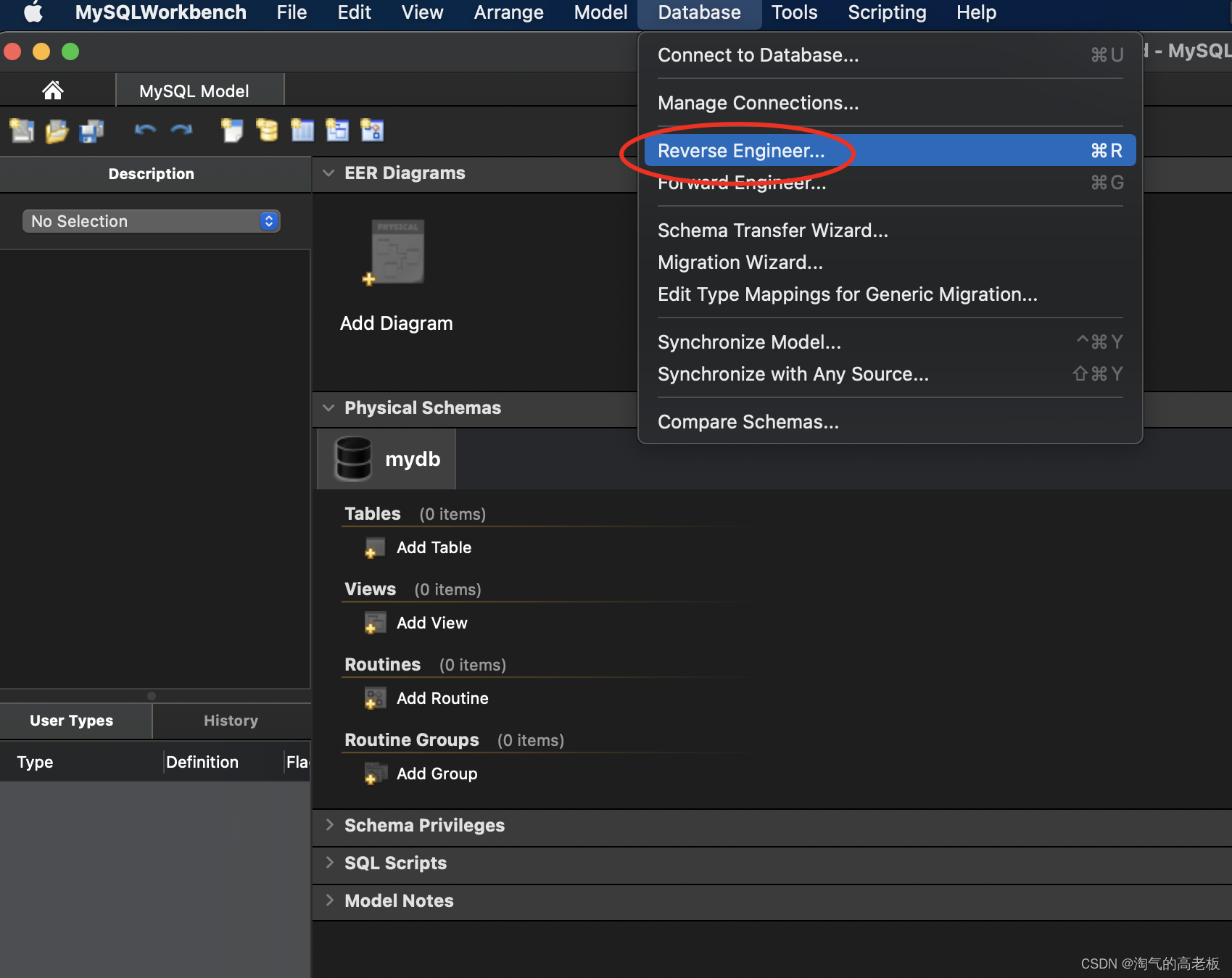Switch to the History tab
Viewport: 1232px width, 978px height.
point(231,721)
